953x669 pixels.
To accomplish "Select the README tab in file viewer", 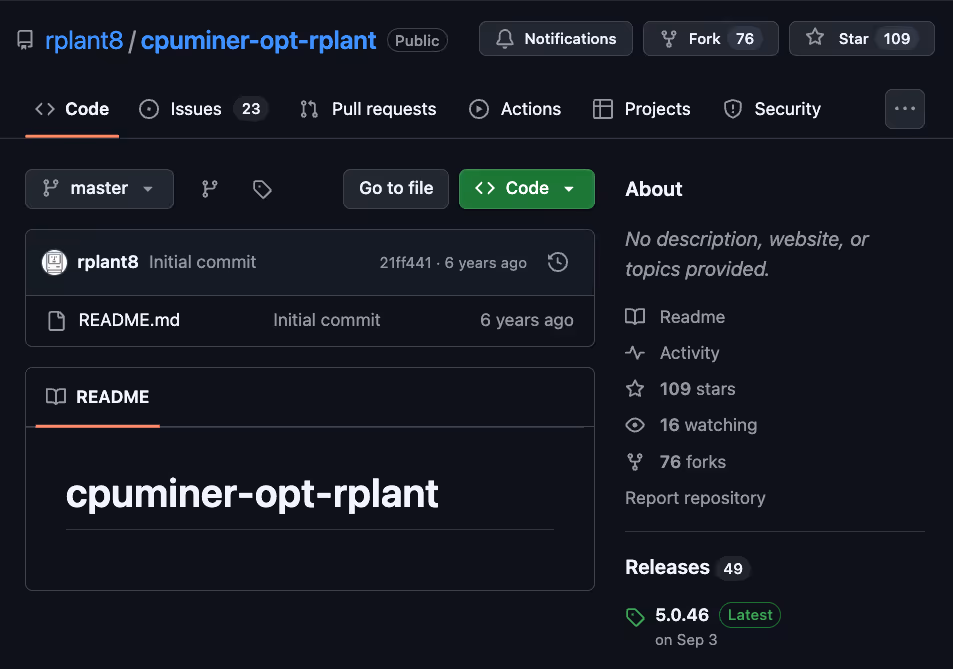I will (x=97, y=397).
